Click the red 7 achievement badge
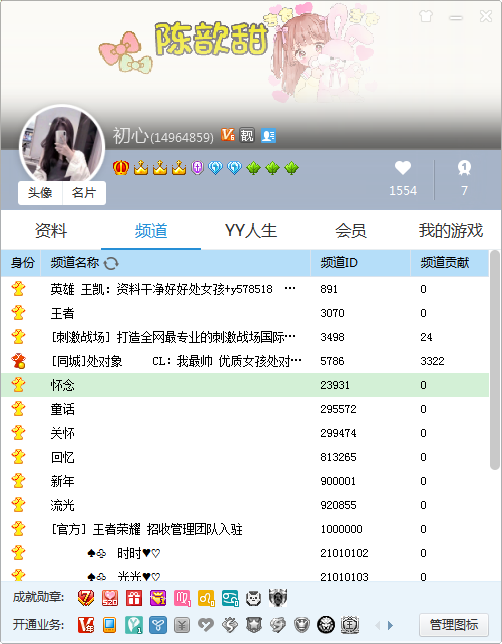 [85, 598]
